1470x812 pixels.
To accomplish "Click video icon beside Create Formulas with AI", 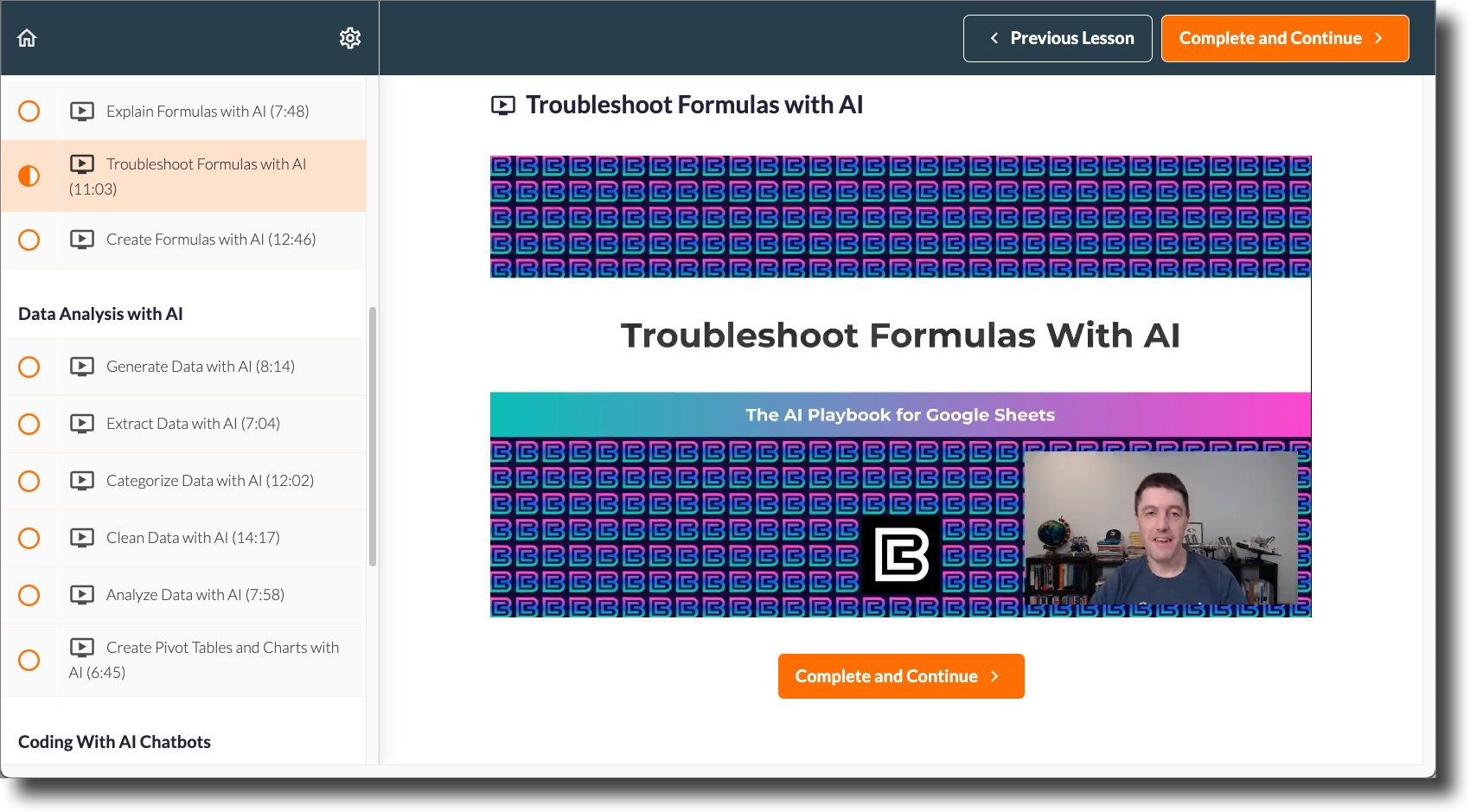I will click(82, 240).
